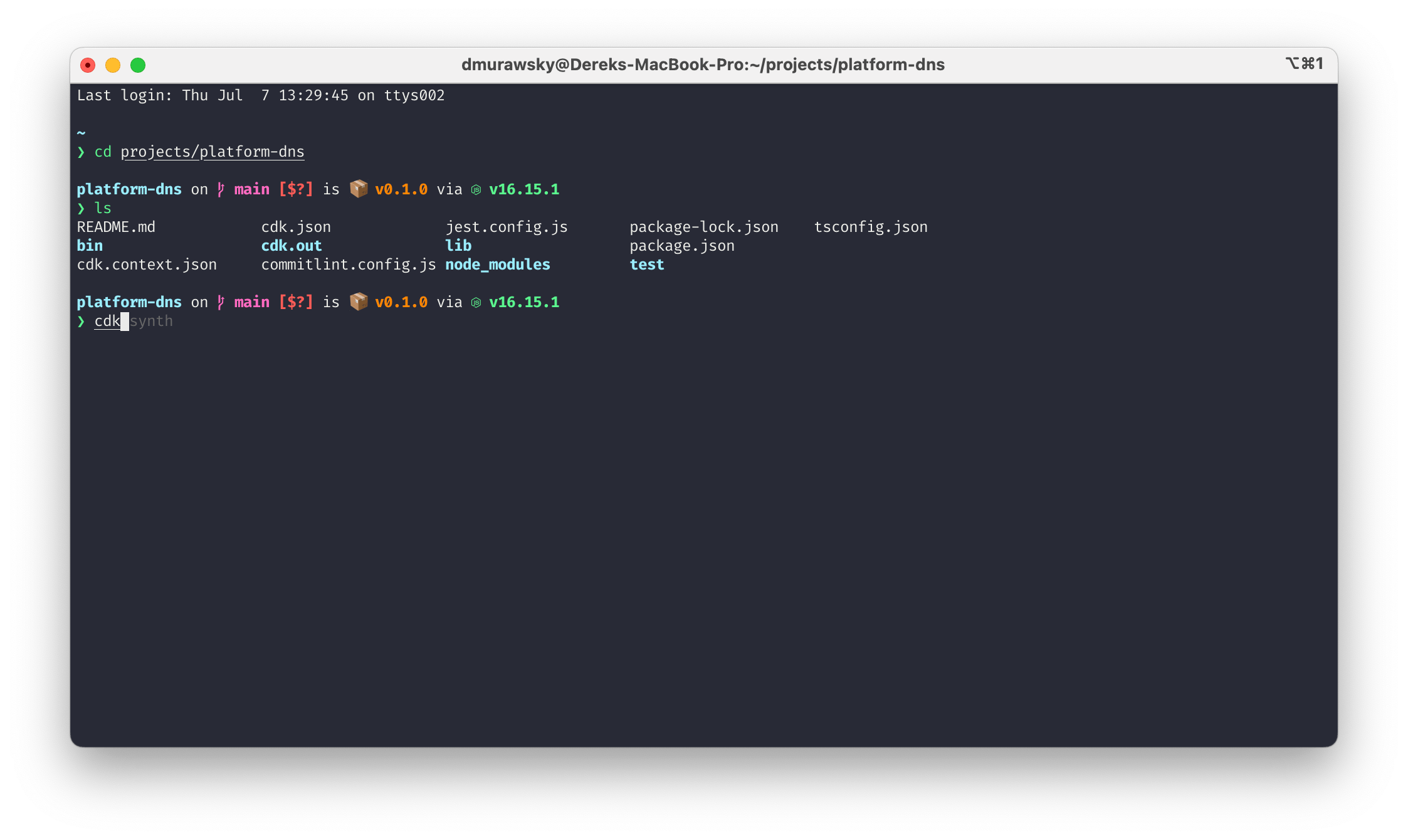The image size is (1408, 840).
Task: Click the package box icon showing v0.1.0
Action: 359,189
